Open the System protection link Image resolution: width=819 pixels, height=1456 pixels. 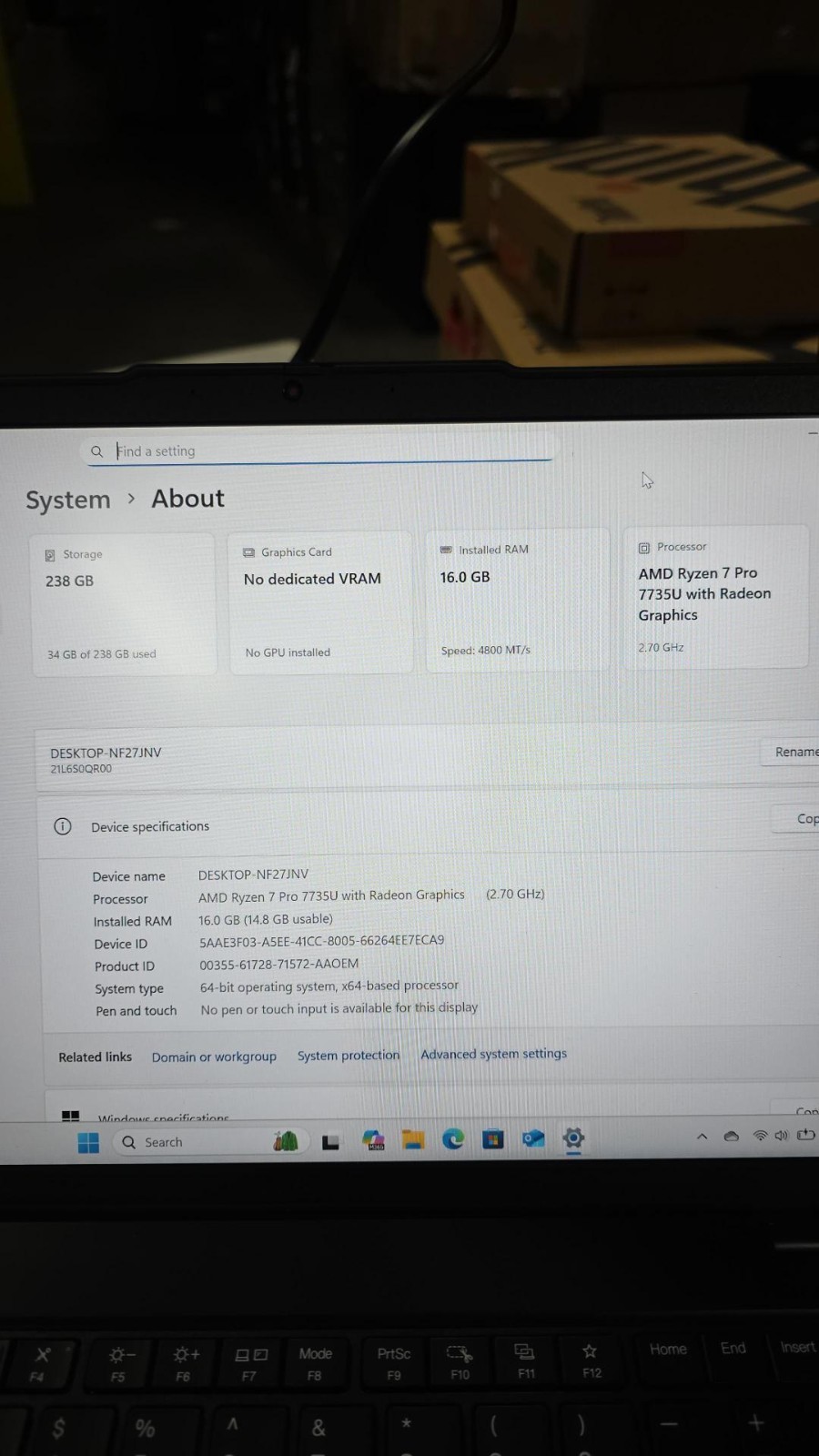click(x=349, y=1055)
